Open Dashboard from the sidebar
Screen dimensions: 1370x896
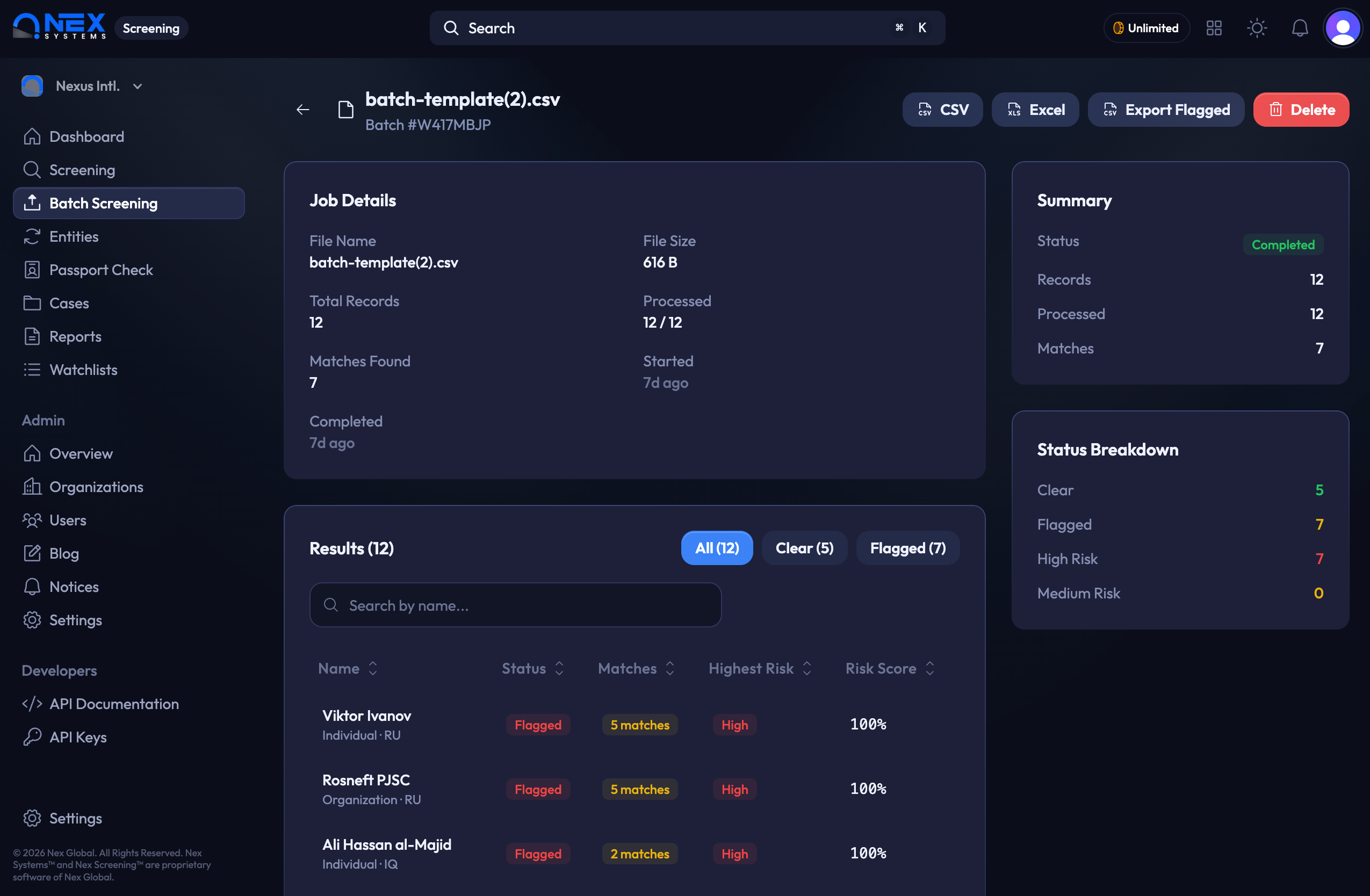[x=129, y=137]
